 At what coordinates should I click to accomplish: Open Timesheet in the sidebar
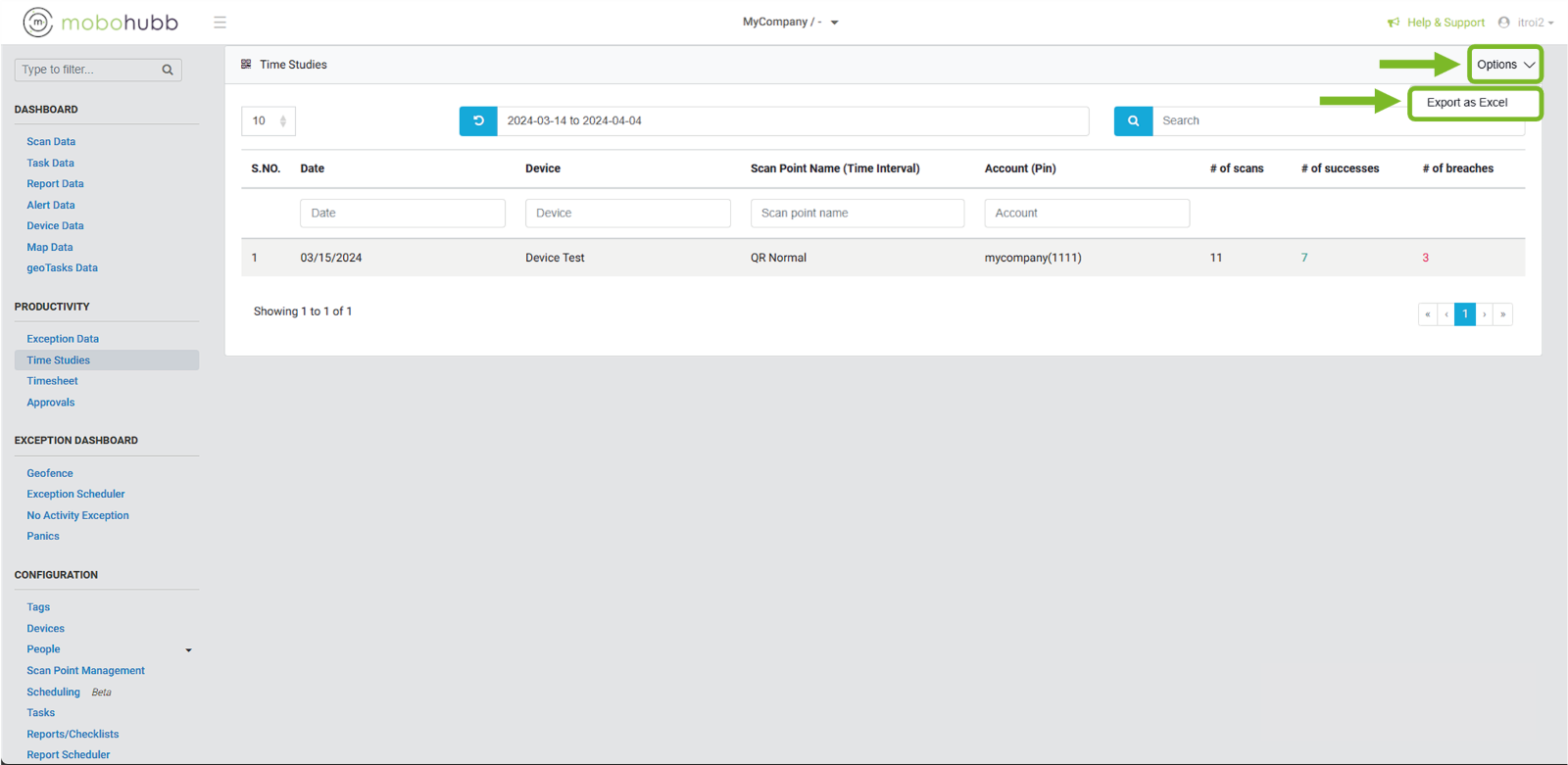(52, 381)
